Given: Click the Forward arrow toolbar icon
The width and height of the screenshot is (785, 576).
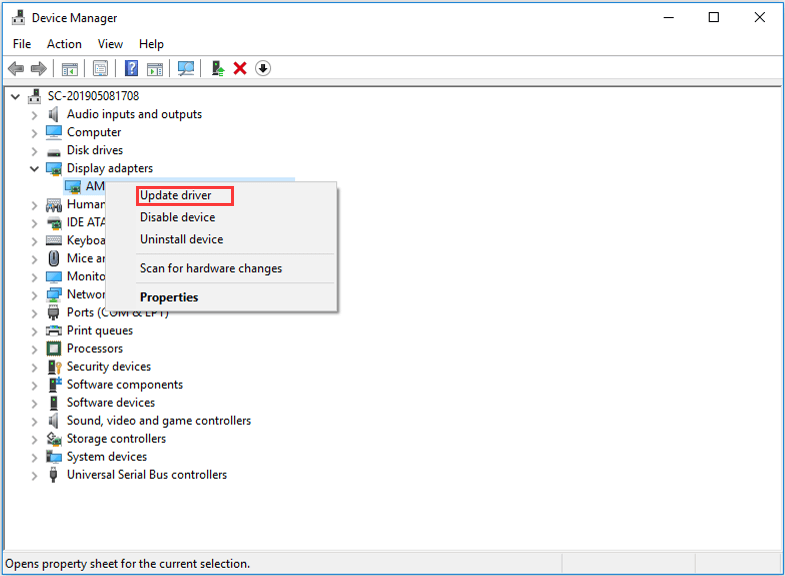Looking at the screenshot, I should click(39, 68).
